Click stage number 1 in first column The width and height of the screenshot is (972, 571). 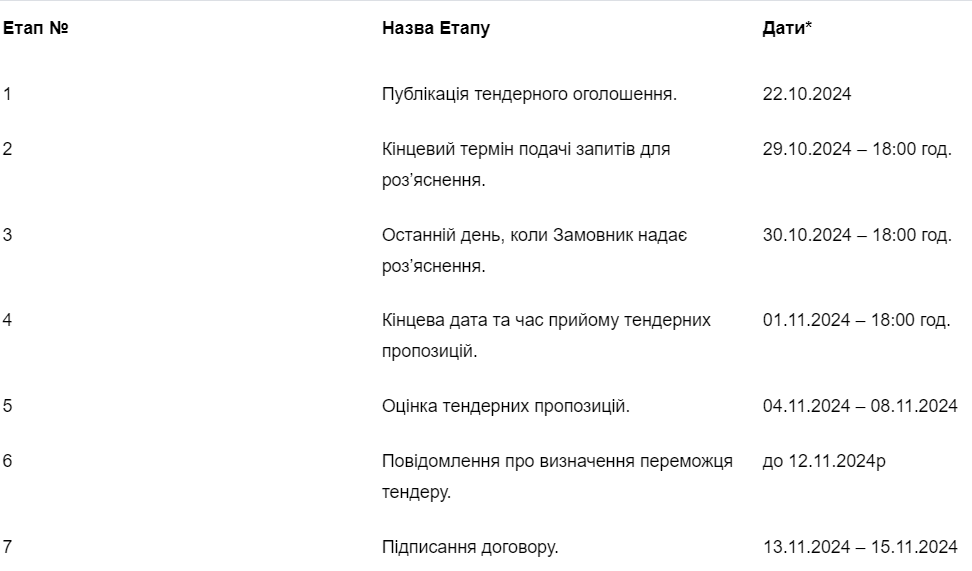click(7, 94)
